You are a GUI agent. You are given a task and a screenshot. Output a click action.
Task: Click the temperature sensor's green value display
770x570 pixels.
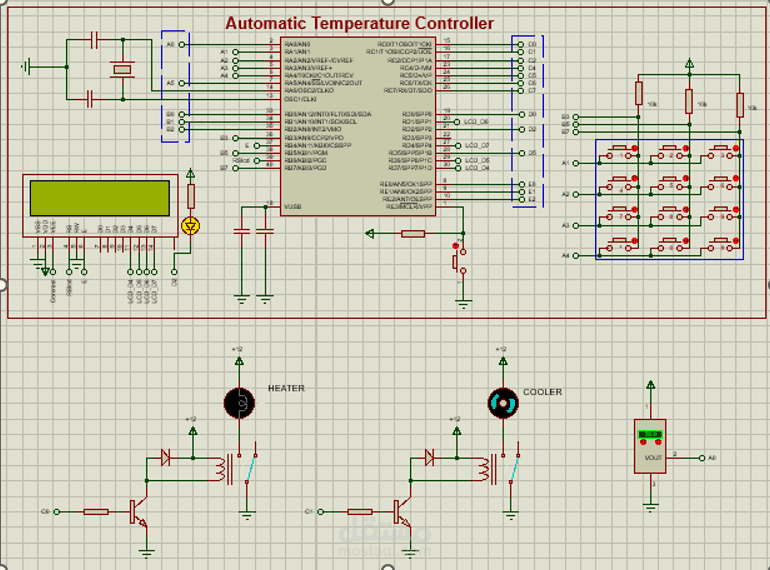click(650, 434)
